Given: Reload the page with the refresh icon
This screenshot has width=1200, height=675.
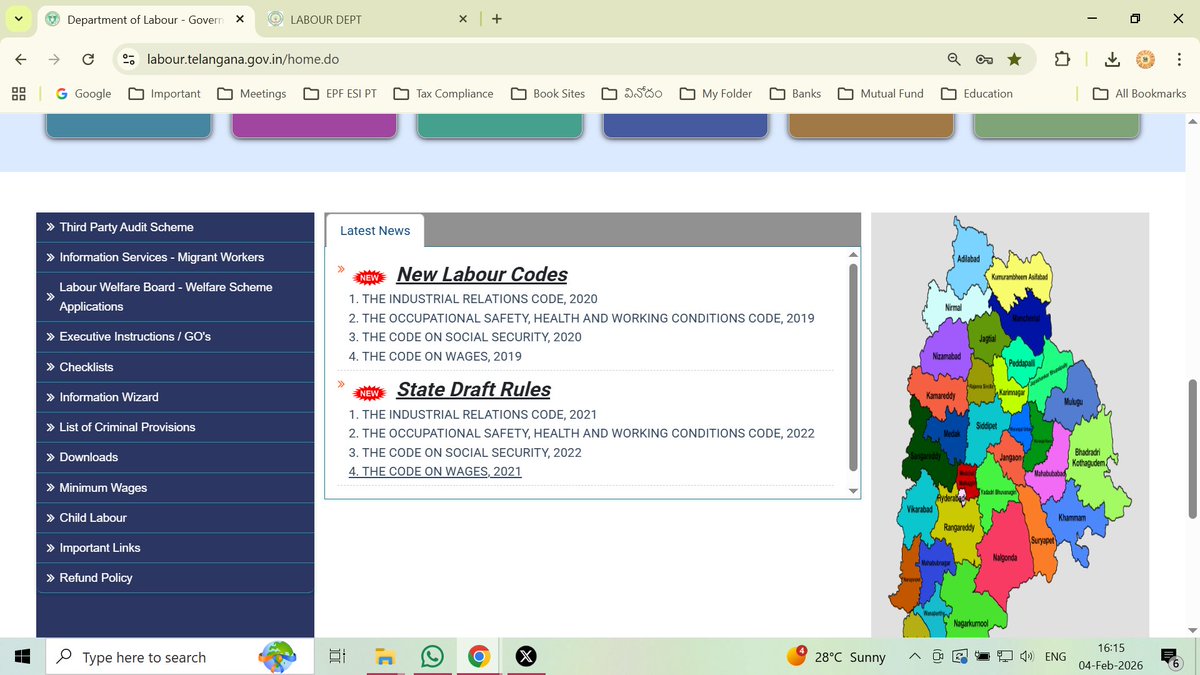Looking at the screenshot, I should click(88, 59).
